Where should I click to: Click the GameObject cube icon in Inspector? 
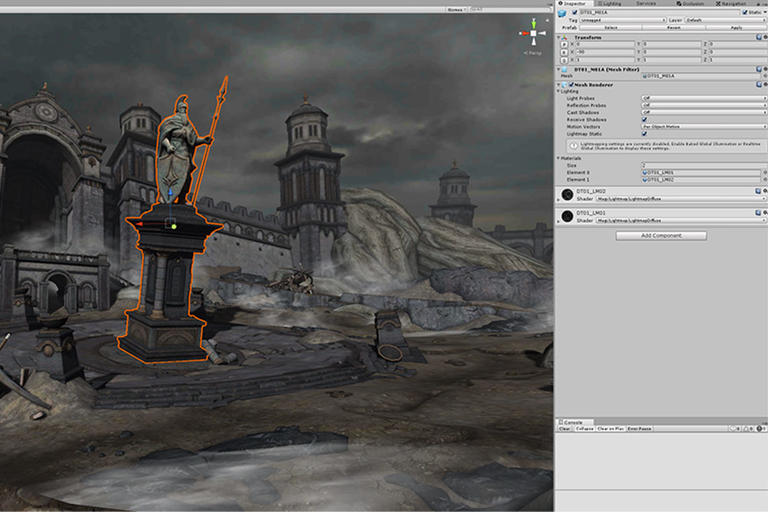click(562, 13)
